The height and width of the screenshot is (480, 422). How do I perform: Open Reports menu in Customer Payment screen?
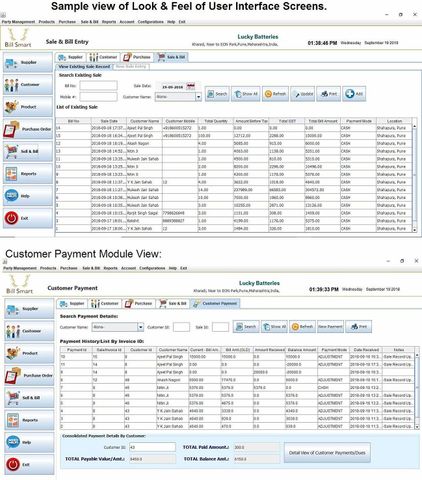click(x=110, y=268)
